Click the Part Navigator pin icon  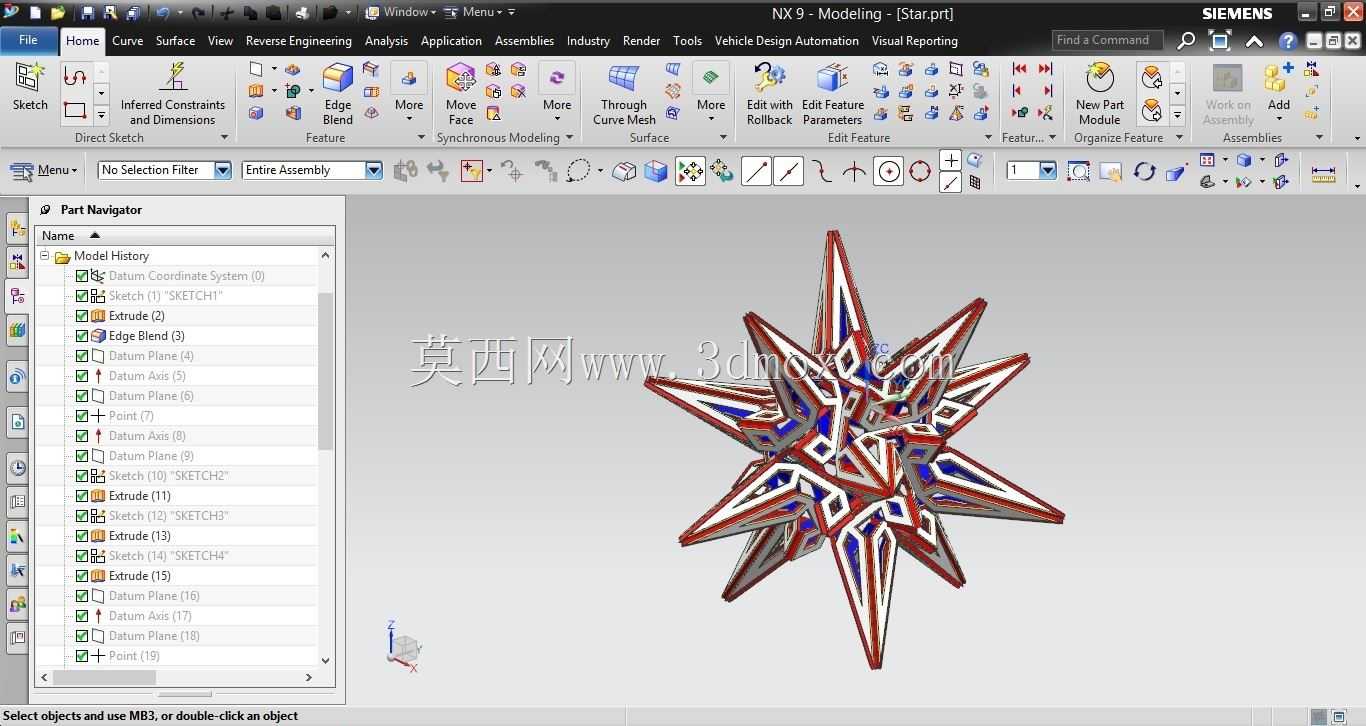coord(46,210)
